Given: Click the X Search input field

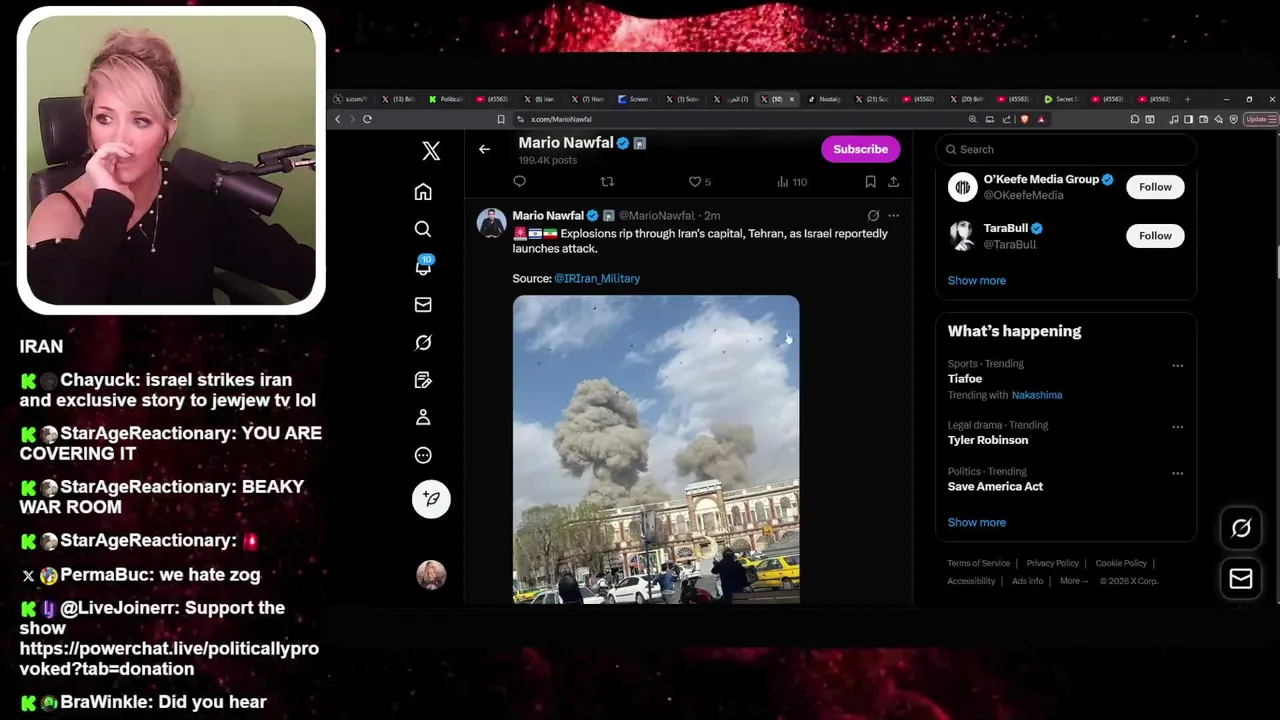Looking at the screenshot, I should [1066, 149].
